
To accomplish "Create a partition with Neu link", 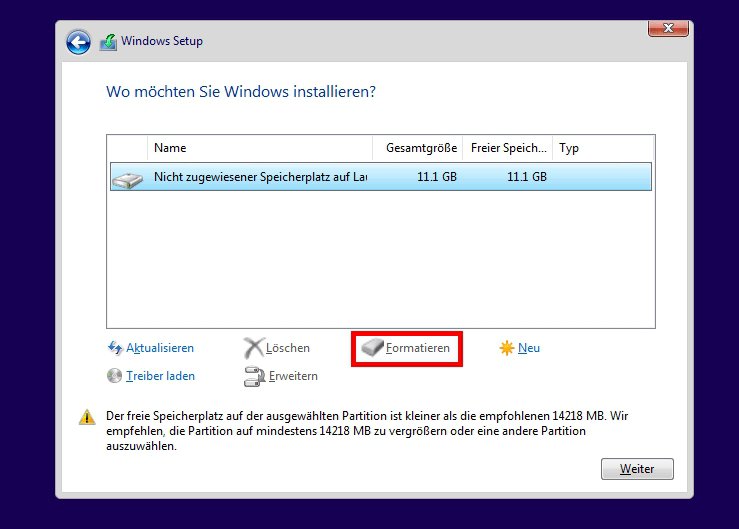I will (529, 348).
